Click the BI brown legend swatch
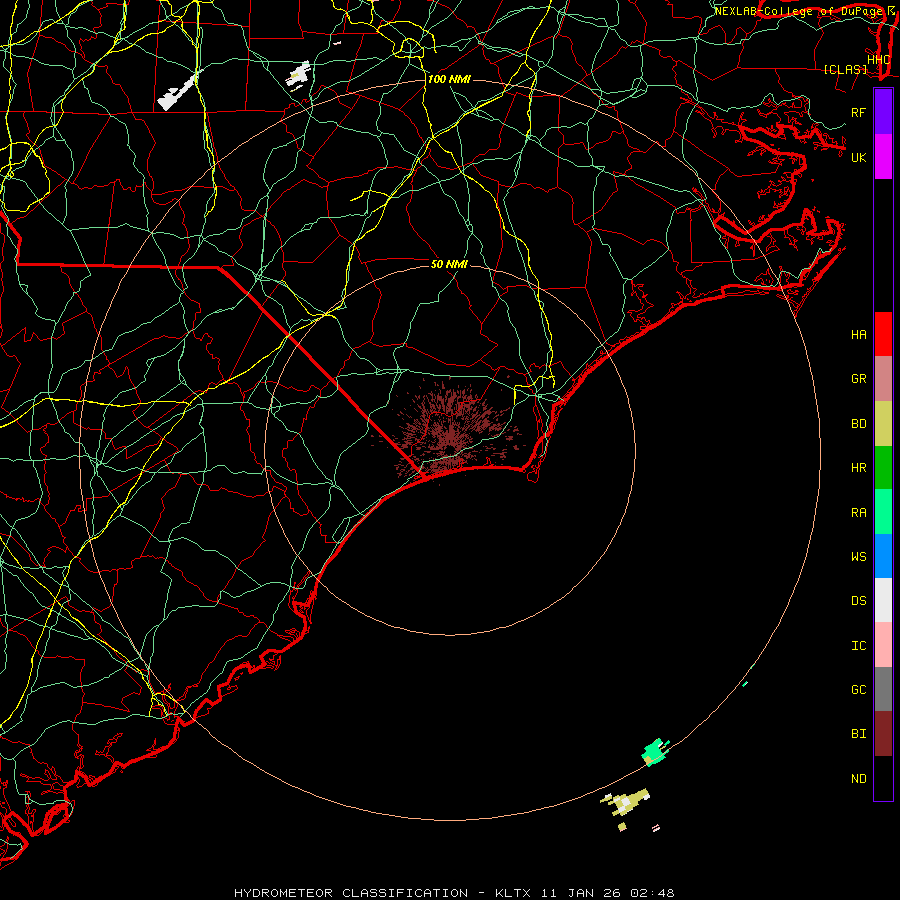Screen dimensions: 900x900 [x=883, y=734]
